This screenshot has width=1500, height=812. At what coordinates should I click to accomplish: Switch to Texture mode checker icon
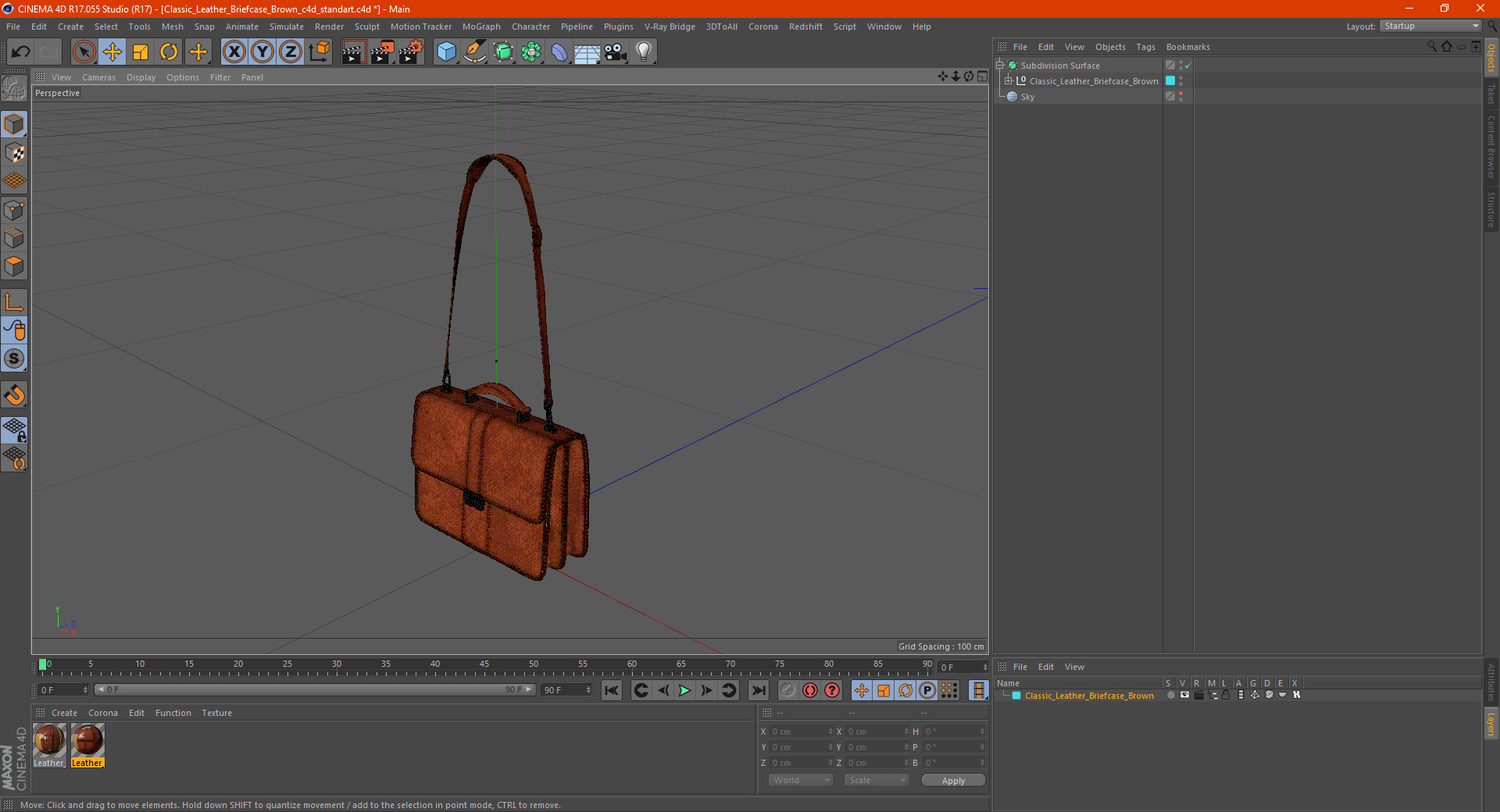pyautogui.click(x=14, y=153)
